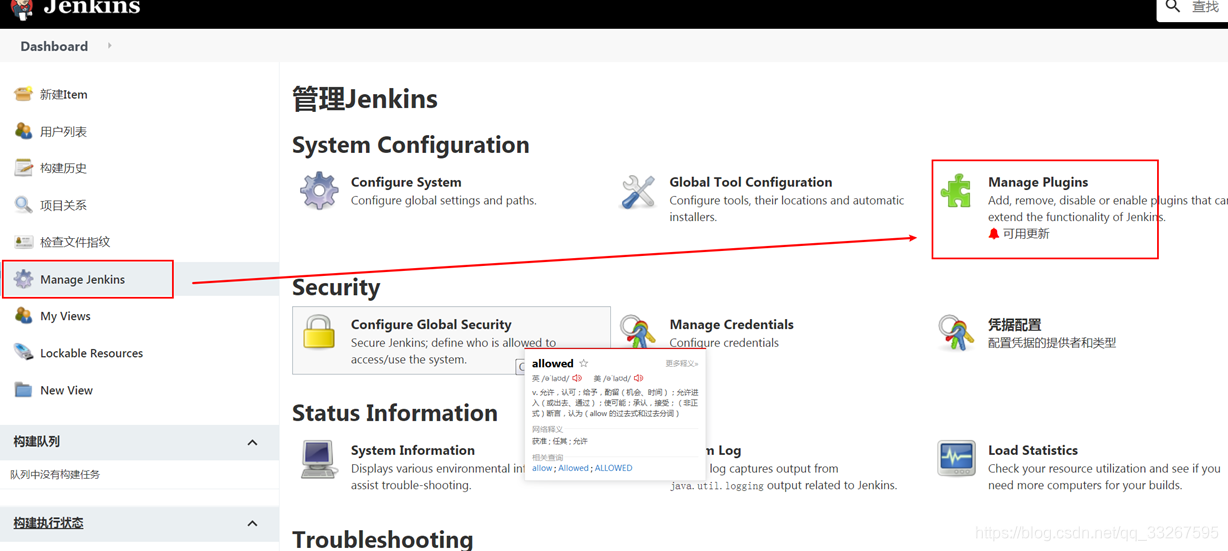Screen dimensions: 1228x551
Task: Expand the Dashboard breadcrumb arrow
Action: (x=110, y=45)
